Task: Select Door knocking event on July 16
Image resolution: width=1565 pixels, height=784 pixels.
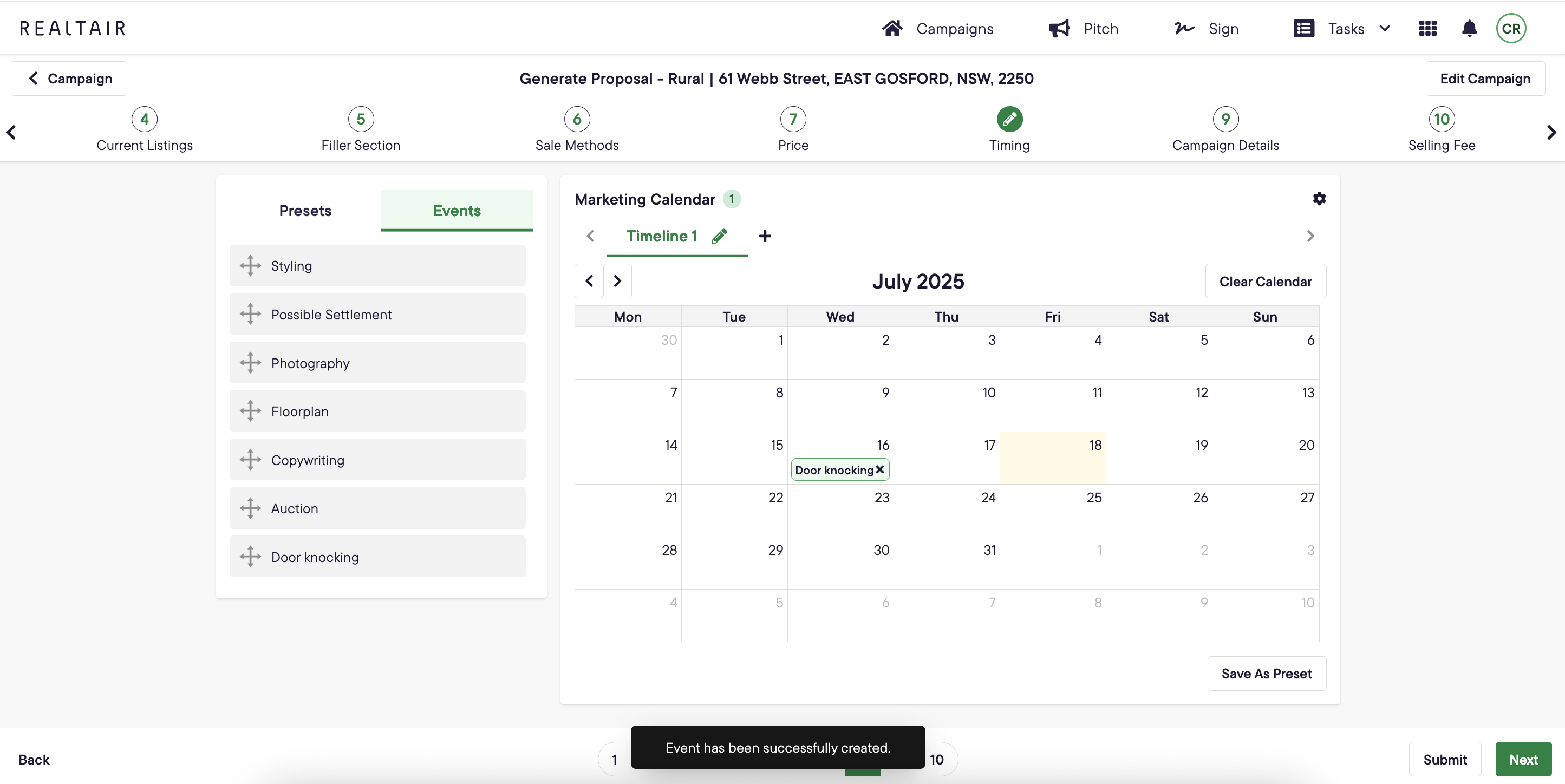Action: [x=834, y=470]
